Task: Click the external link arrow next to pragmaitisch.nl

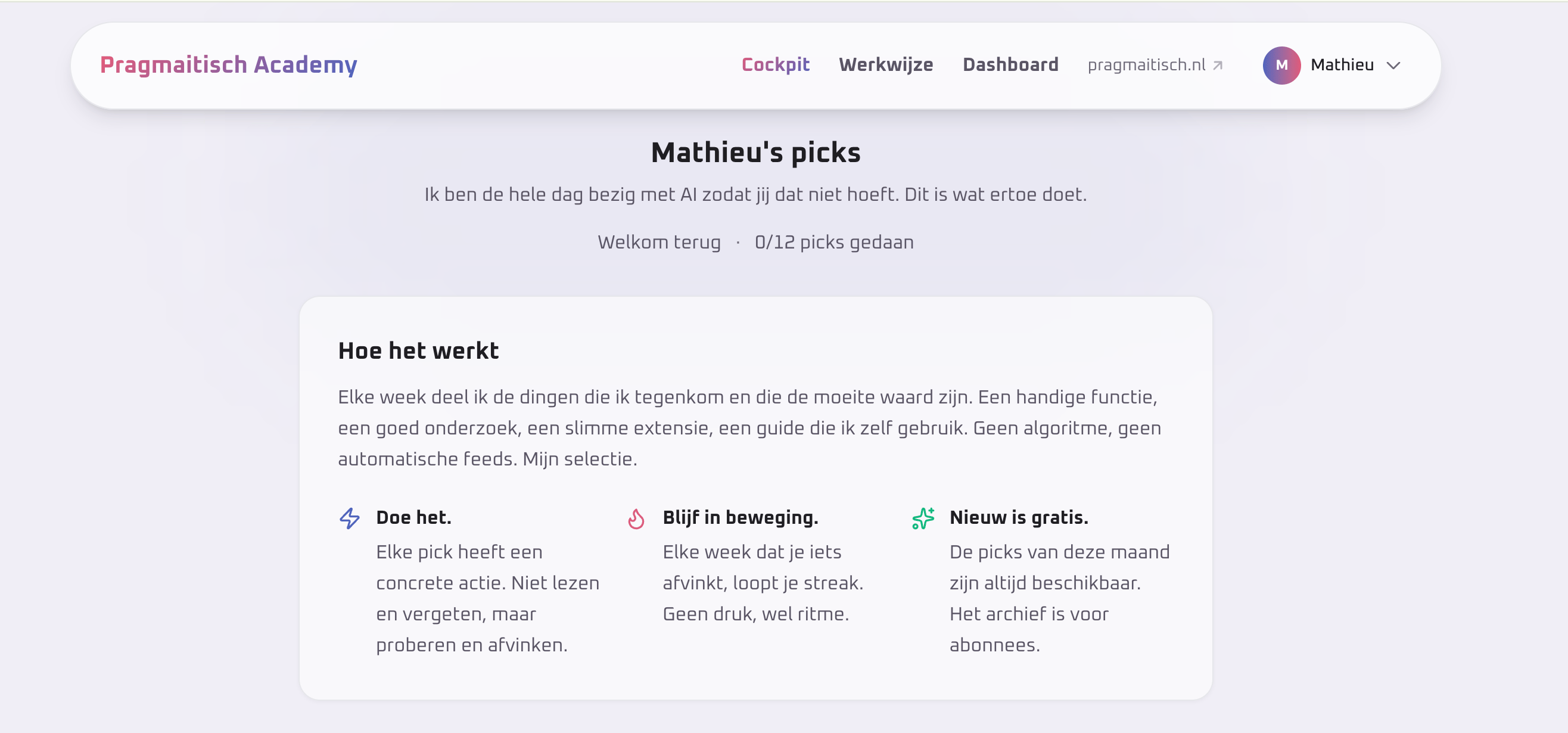Action: [x=1218, y=66]
